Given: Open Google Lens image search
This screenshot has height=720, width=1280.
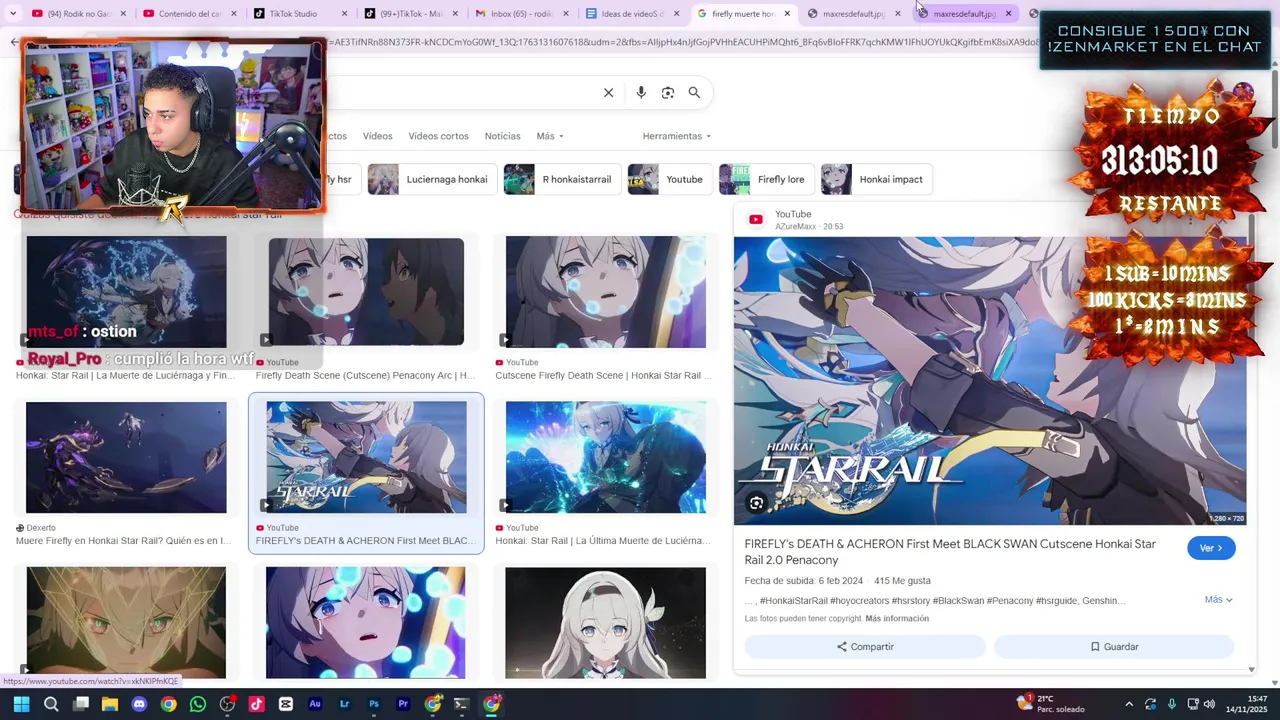Looking at the screenshot, I should 668,93.
